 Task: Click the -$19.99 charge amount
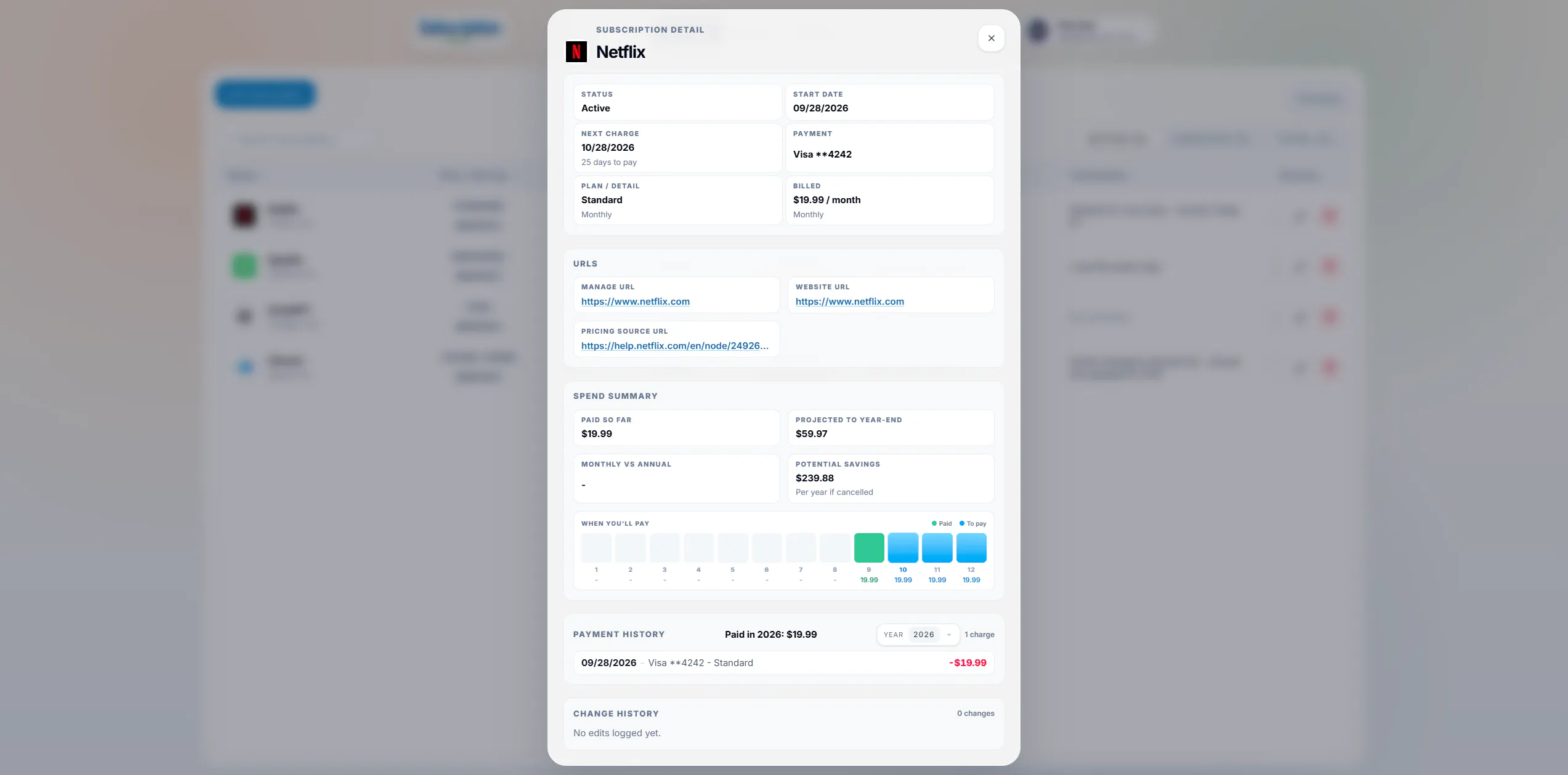coord(968,663)
